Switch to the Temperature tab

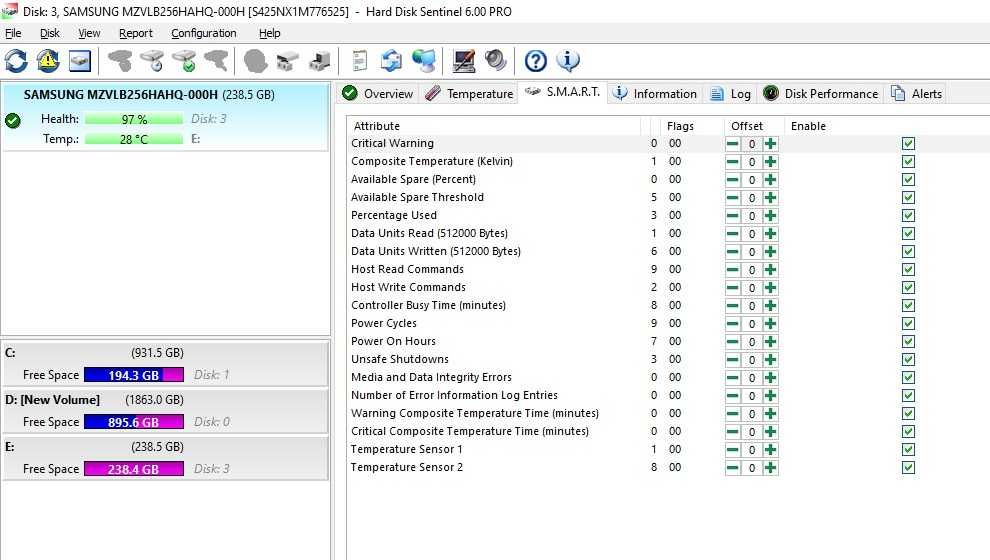click(469, 93)
